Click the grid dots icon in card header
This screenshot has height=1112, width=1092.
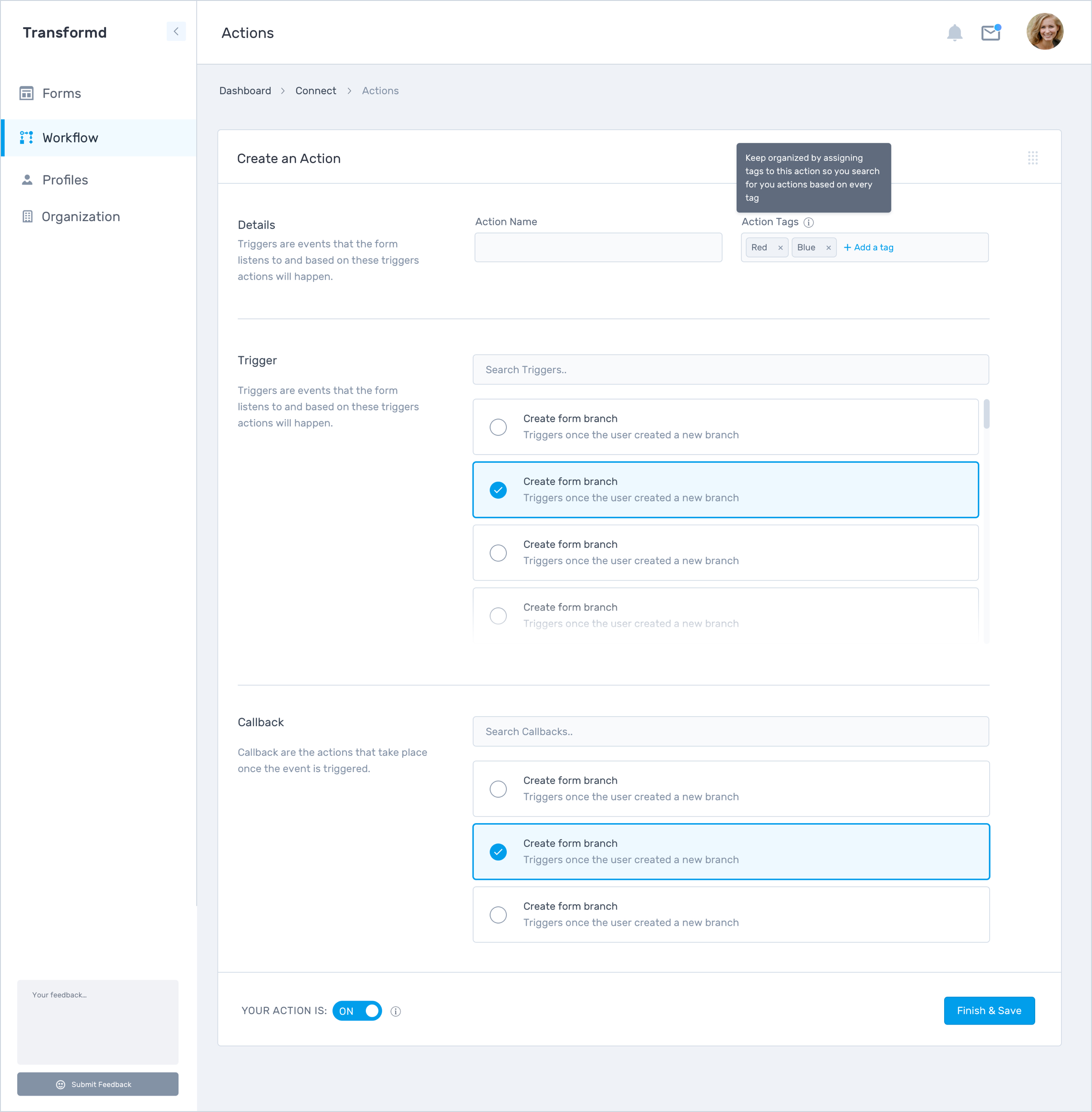pyautogui.click(x=1032, y=158)
